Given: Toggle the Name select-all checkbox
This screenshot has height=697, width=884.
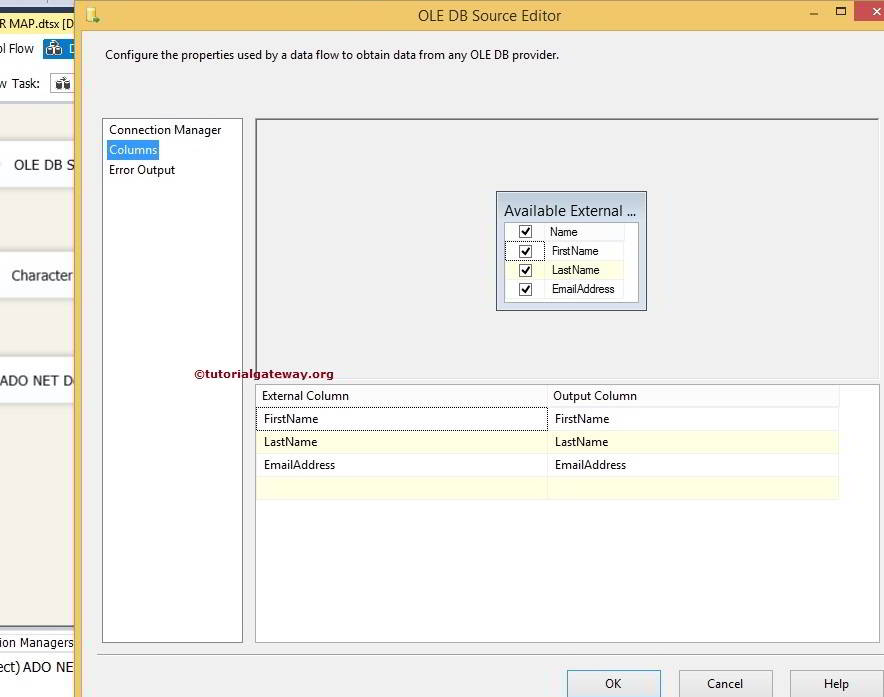Looking at the screenshot, I should click(x=525, y=232).
